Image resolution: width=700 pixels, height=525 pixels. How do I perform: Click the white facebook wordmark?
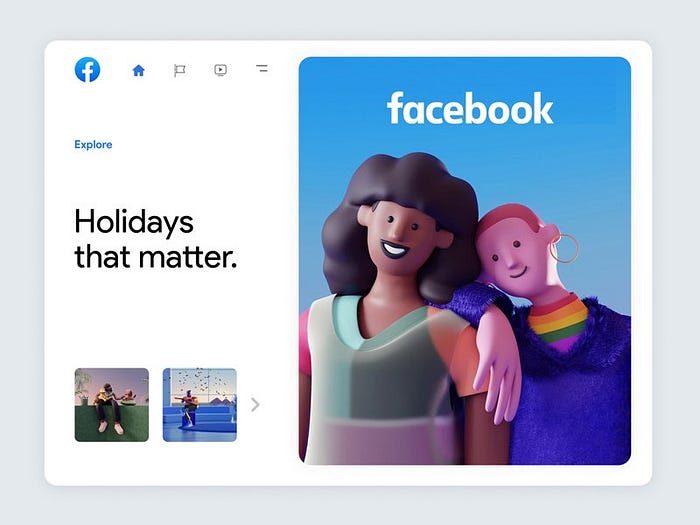tap(470, 108)
